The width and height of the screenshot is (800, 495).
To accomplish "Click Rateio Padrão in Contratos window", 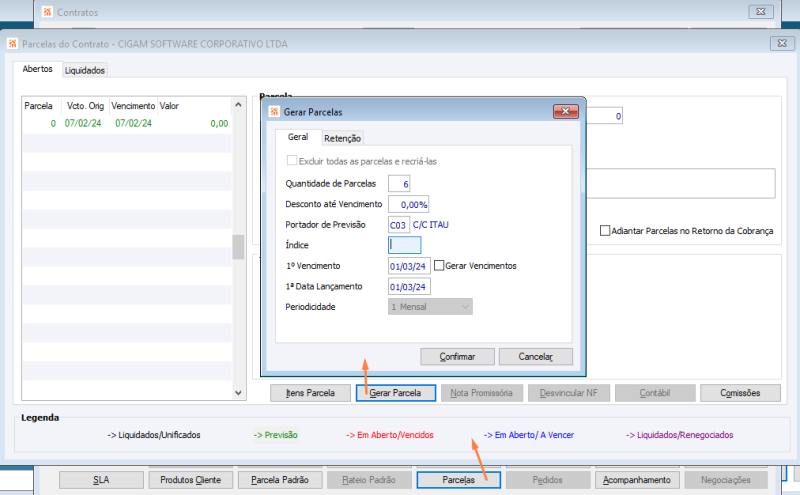I will [x=369, y=480].
